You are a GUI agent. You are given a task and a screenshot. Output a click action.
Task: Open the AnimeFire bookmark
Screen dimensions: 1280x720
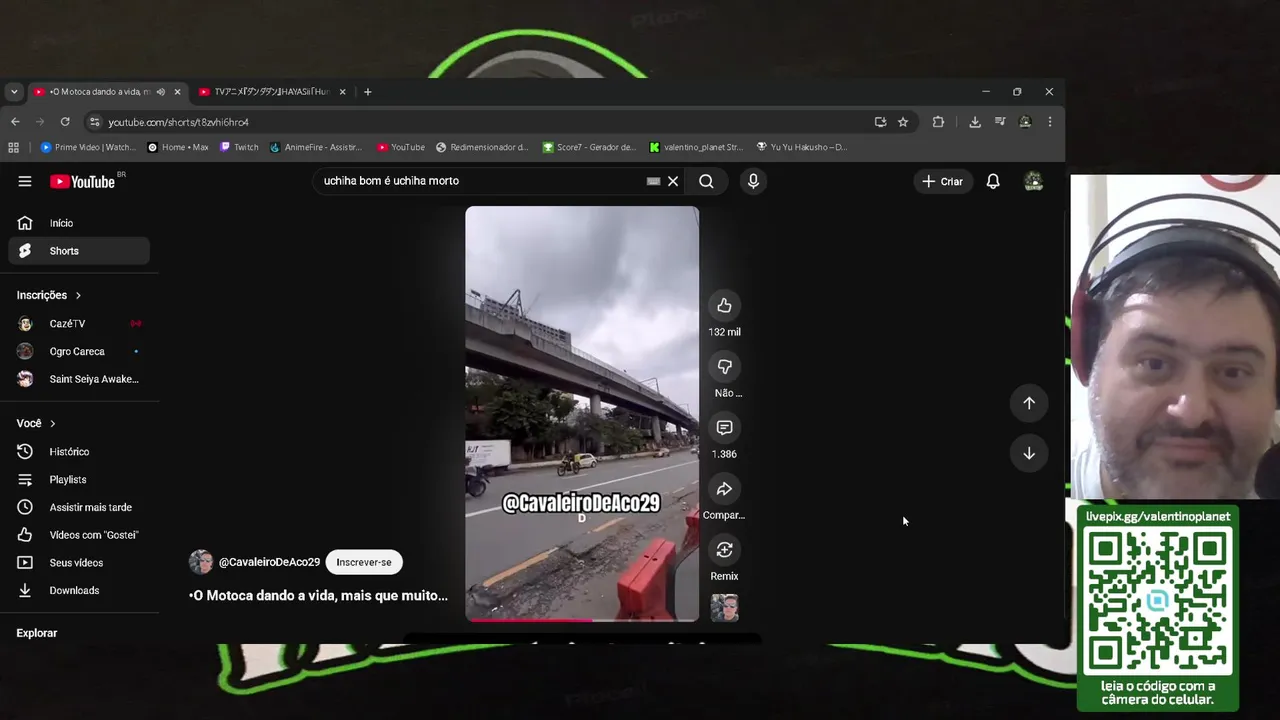click(316, 147)
